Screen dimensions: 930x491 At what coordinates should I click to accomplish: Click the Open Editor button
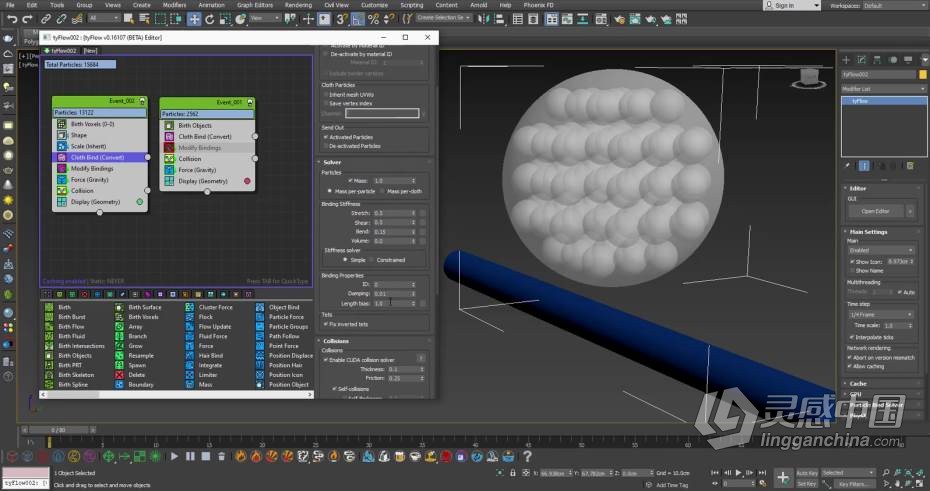[x=875, y=211]
